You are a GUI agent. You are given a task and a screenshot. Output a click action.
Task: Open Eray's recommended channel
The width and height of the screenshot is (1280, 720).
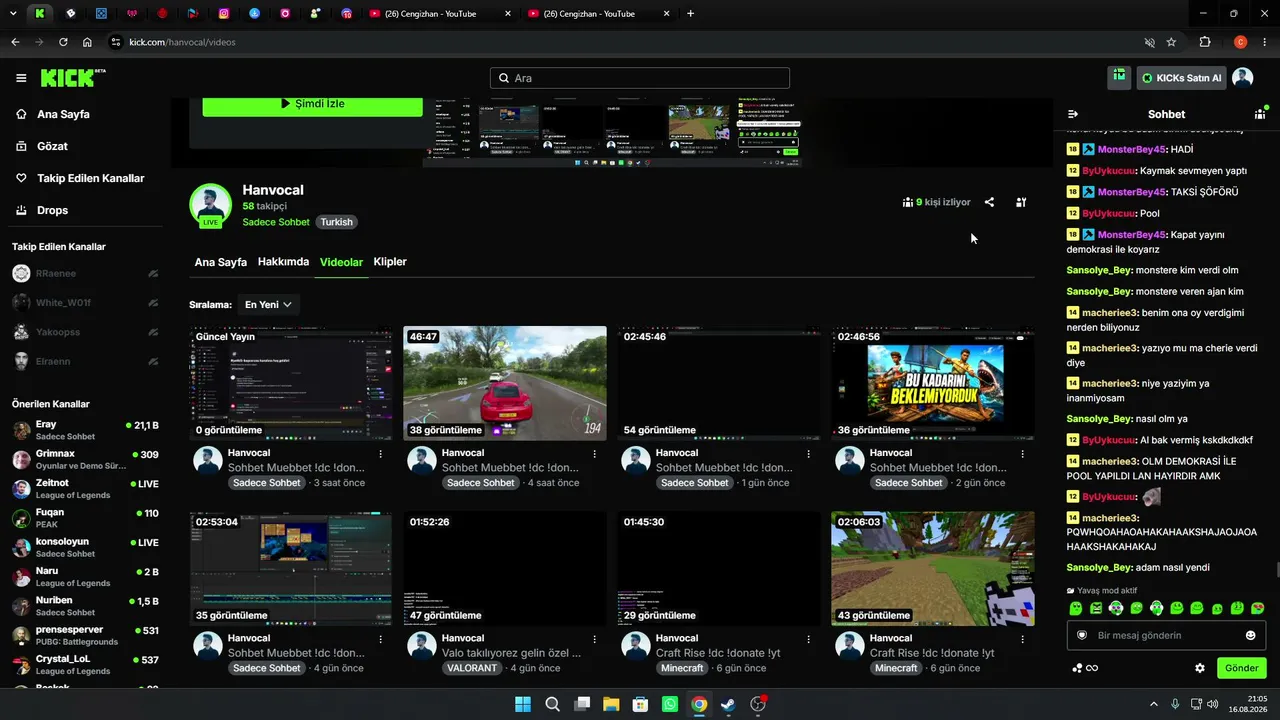pos(85,430)
